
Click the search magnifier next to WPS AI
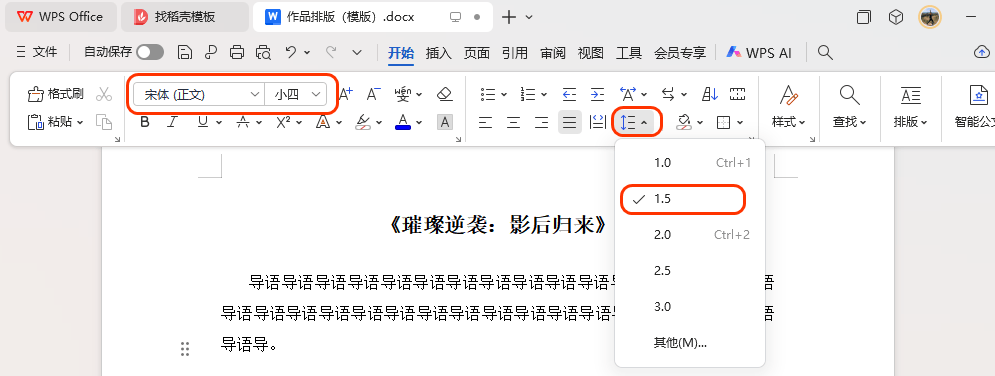825,52
